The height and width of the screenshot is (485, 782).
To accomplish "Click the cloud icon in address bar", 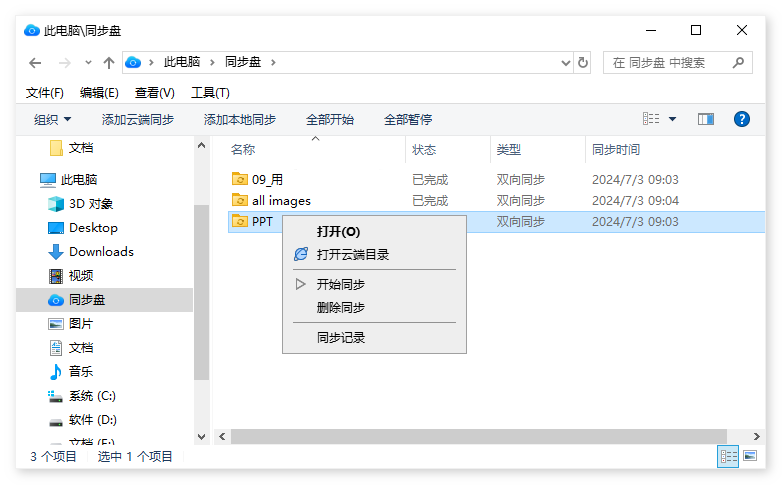I will click(133, 62).
